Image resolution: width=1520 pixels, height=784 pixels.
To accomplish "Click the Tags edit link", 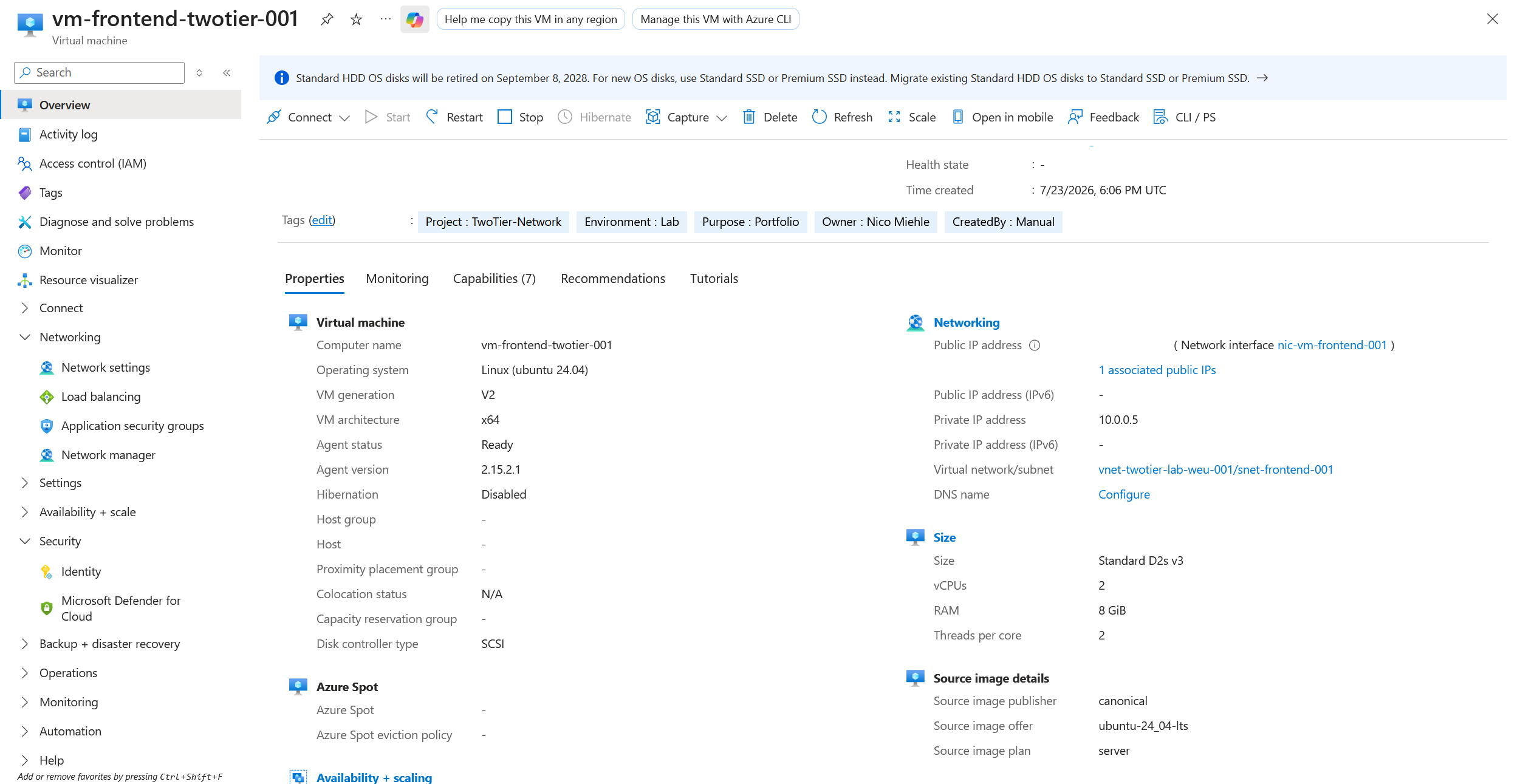I will tap(322, 220).
